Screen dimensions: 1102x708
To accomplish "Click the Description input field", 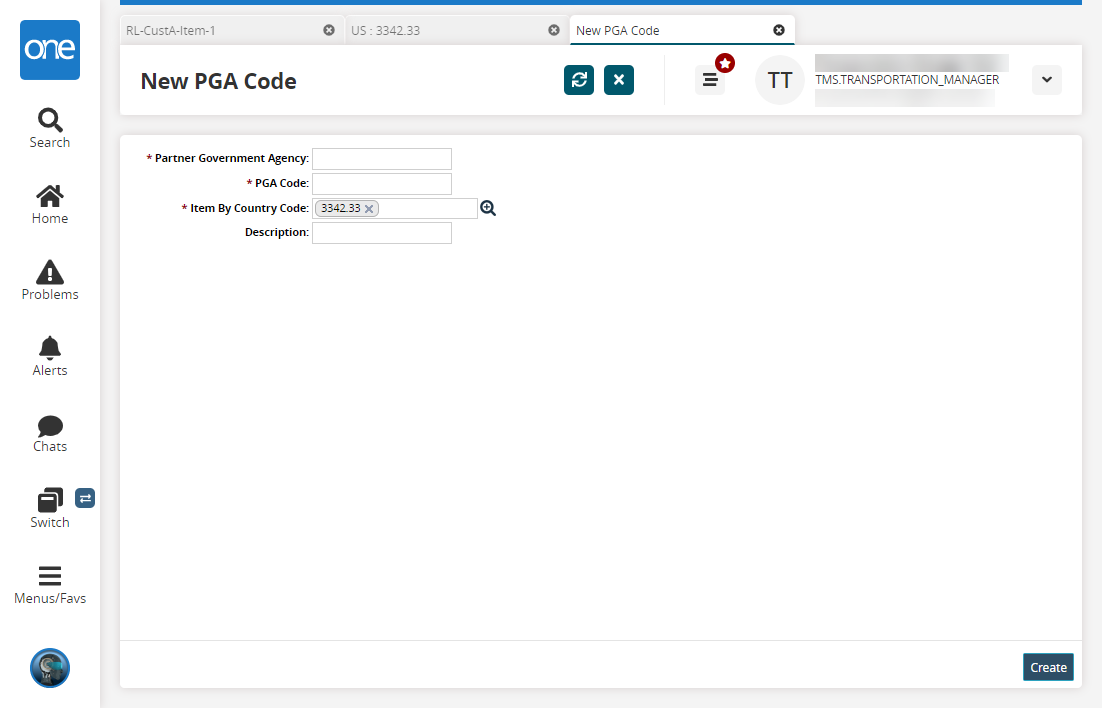I will [x=382, y=233].
